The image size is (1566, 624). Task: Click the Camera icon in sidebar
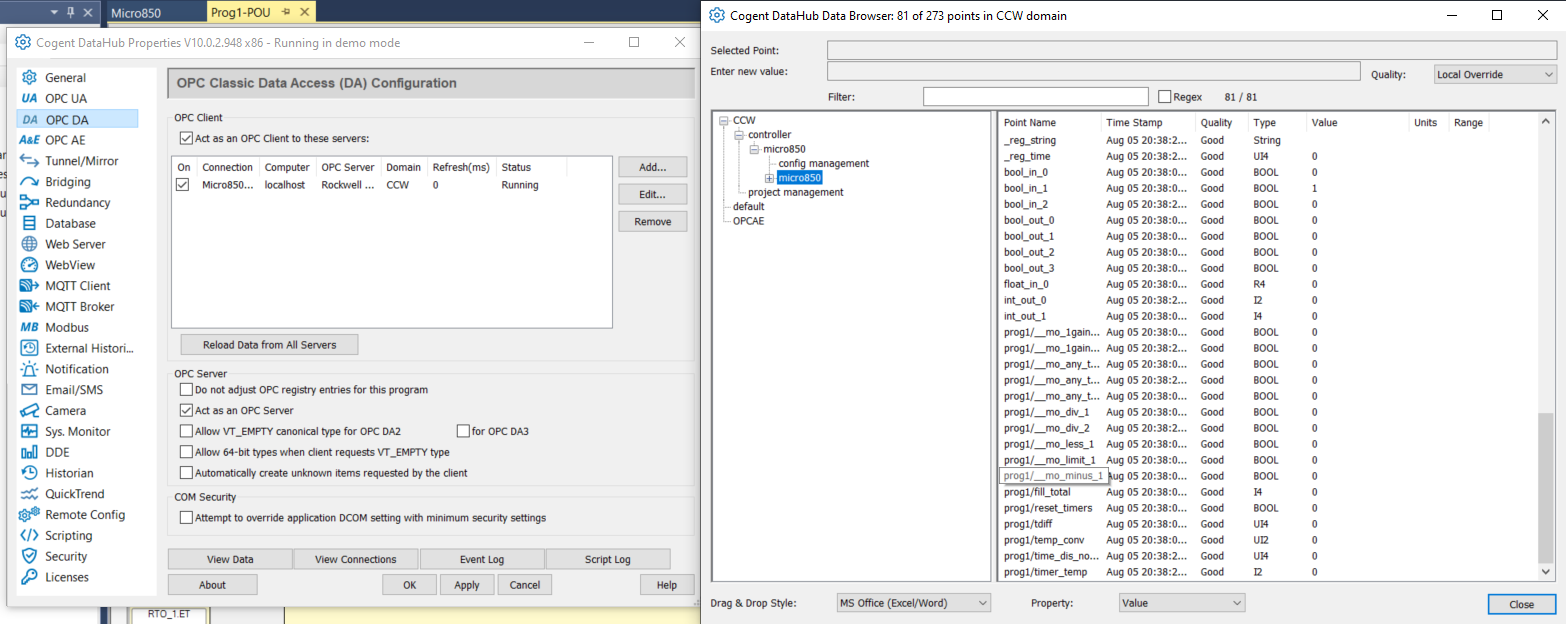tap(29, 411)
